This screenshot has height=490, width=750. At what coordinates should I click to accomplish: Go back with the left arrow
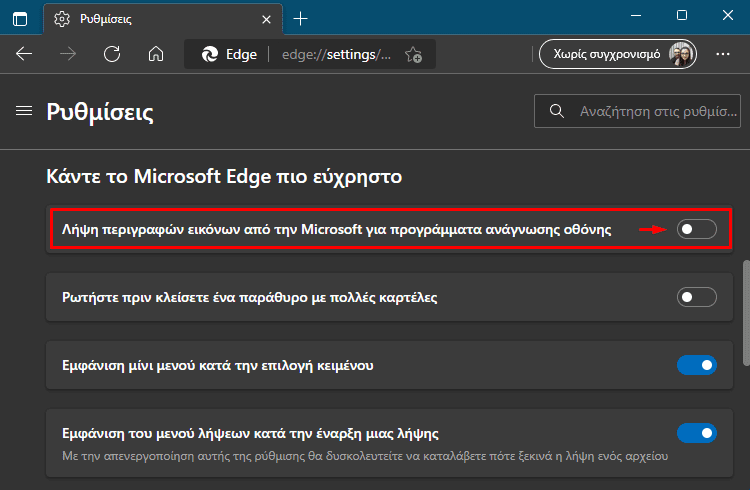24,54
